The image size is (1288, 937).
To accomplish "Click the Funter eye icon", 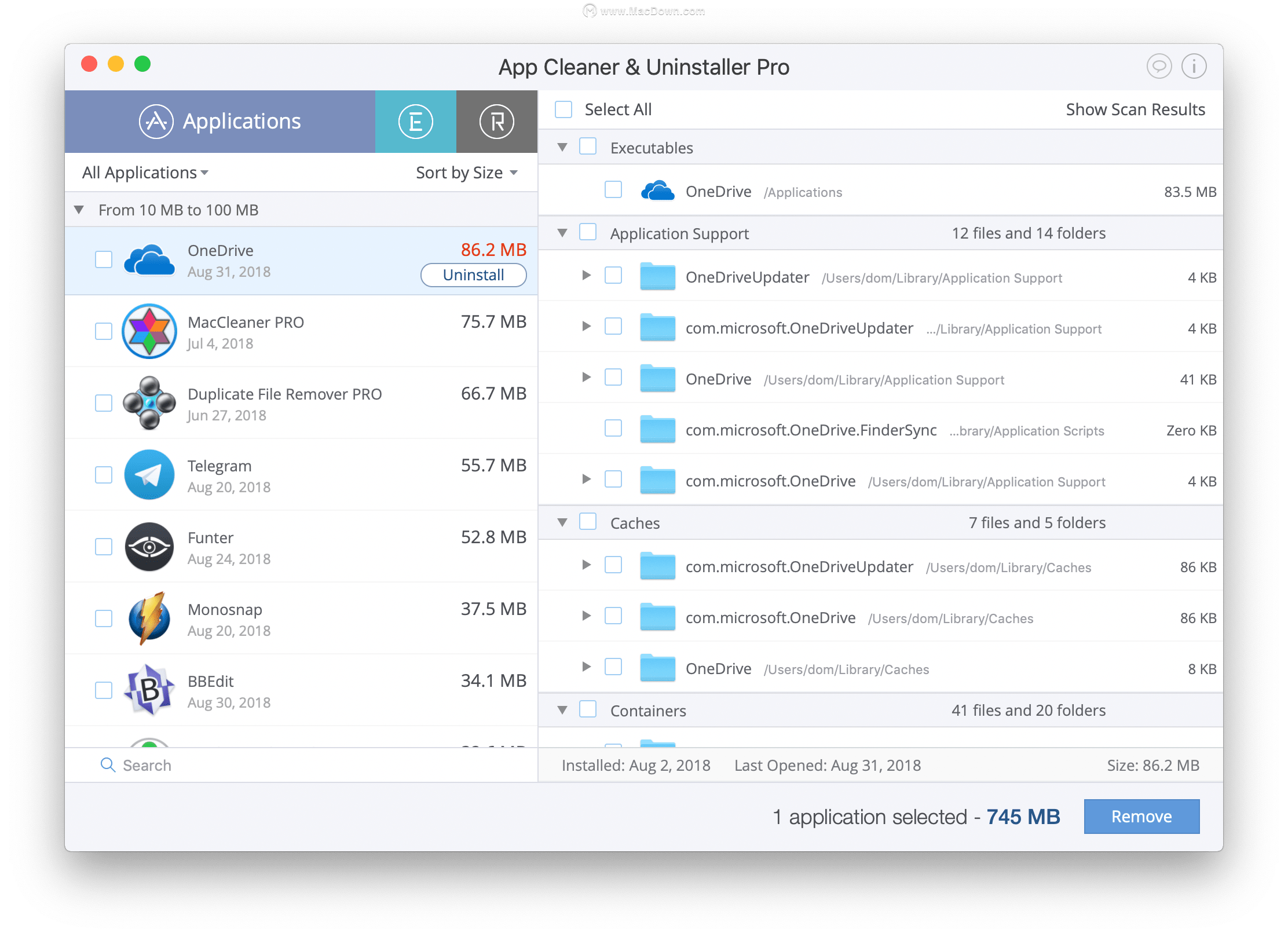I will [x=149, y=547].
